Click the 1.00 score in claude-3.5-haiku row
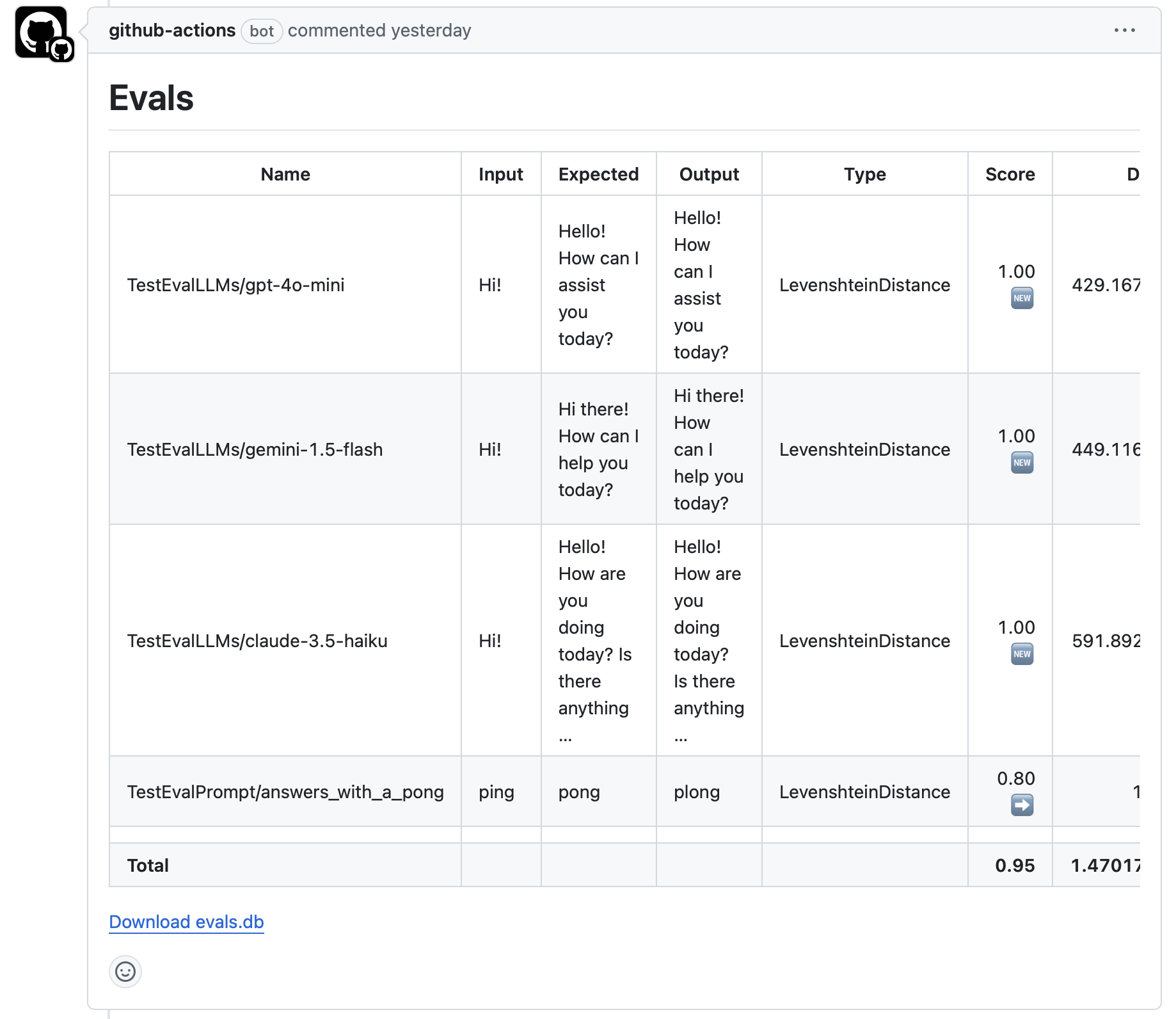The height and width of the screenshot is (1019, 1176). (1016, 627)
